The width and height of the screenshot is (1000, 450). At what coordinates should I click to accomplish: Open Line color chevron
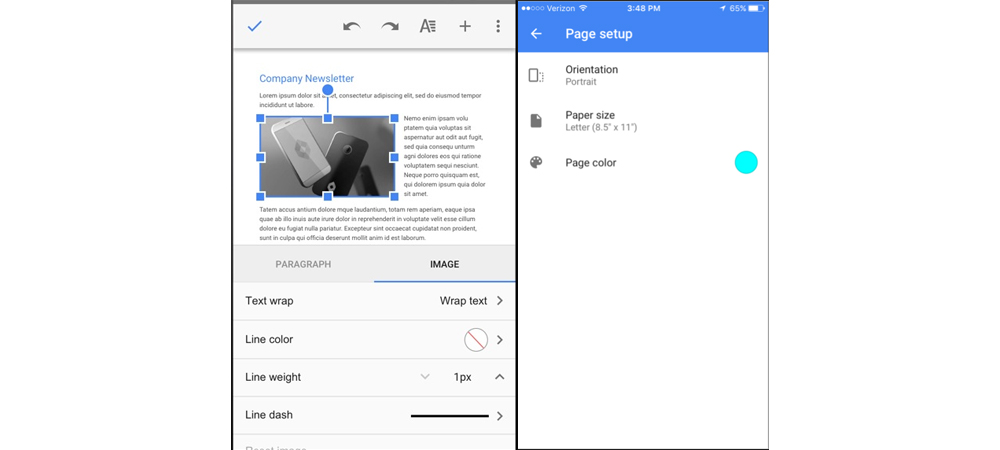pos(500,340)
